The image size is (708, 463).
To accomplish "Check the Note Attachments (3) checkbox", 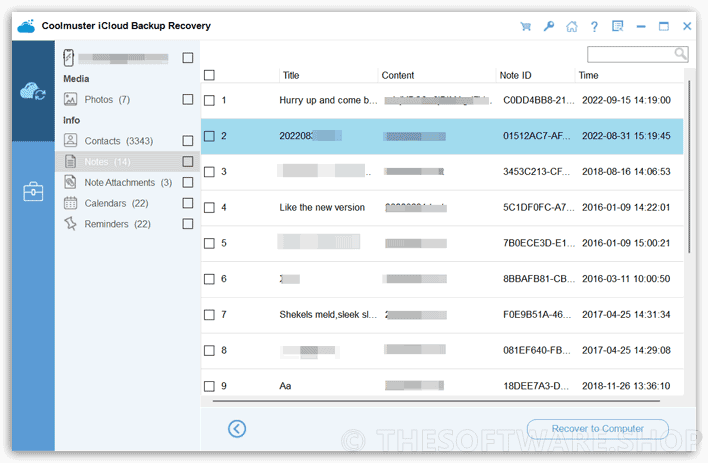I will 188,182.
